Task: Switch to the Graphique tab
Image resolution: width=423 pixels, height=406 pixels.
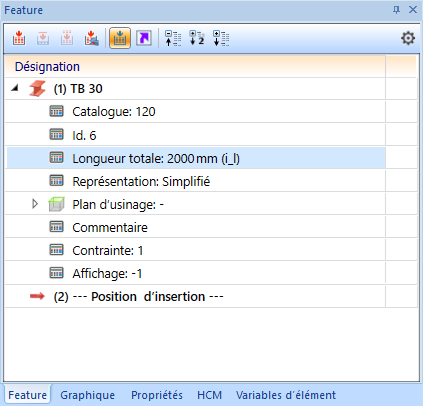Action: click(x=87, y=395)
